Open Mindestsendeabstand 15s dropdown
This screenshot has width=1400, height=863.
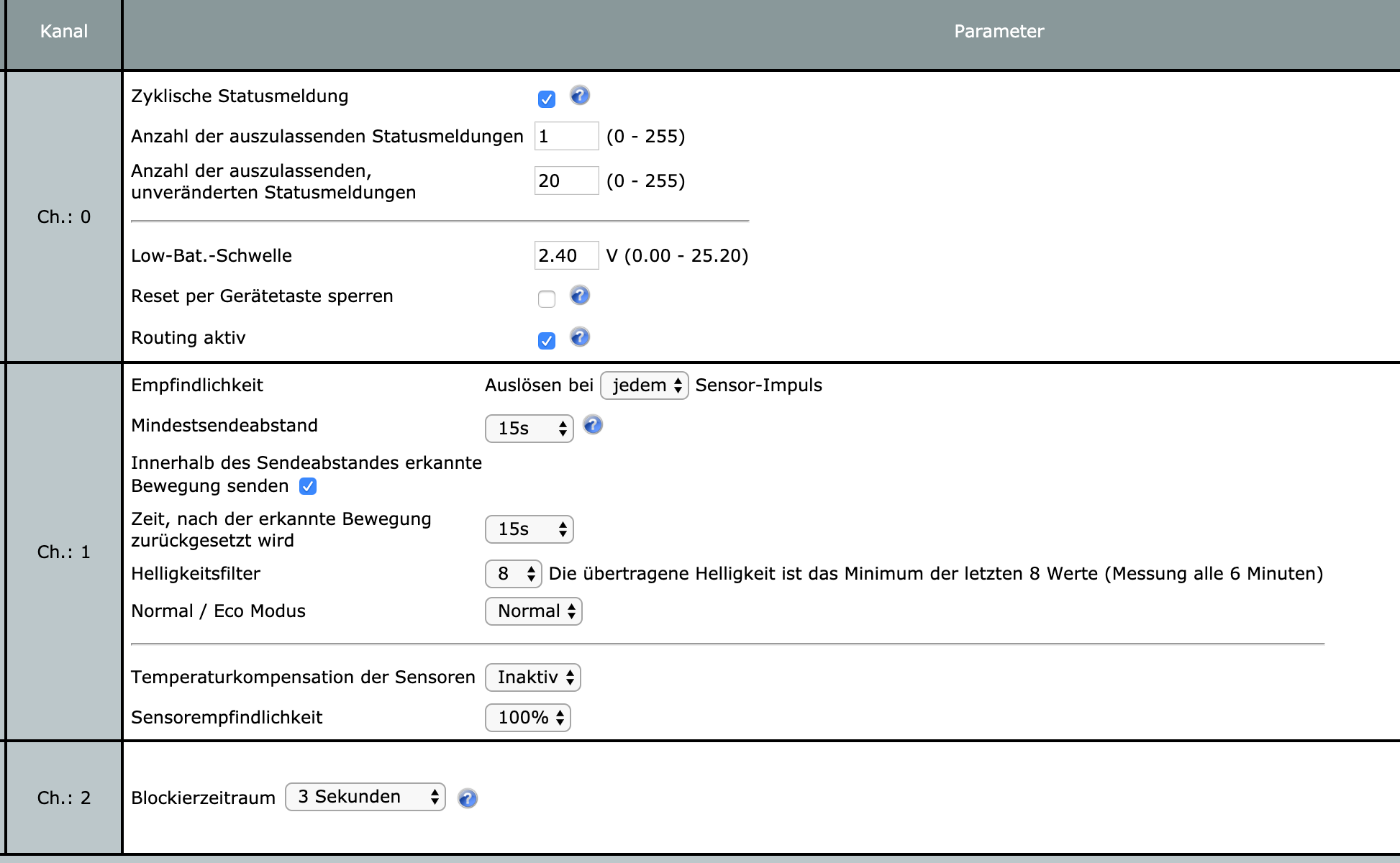[x=529, y=429]
